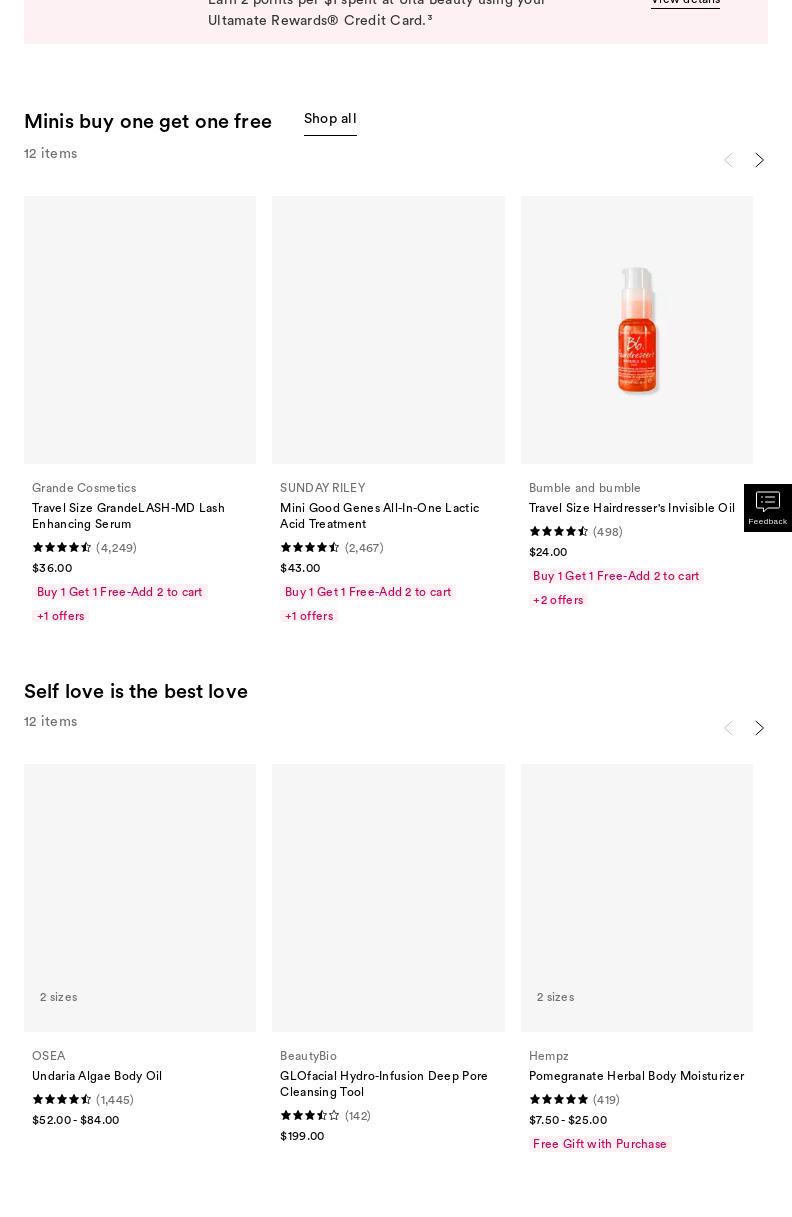This screenshot has width=792, height=1217.
Task: Click star rating of GLOfacial cleansing tool
Action: click(310, 1116)
